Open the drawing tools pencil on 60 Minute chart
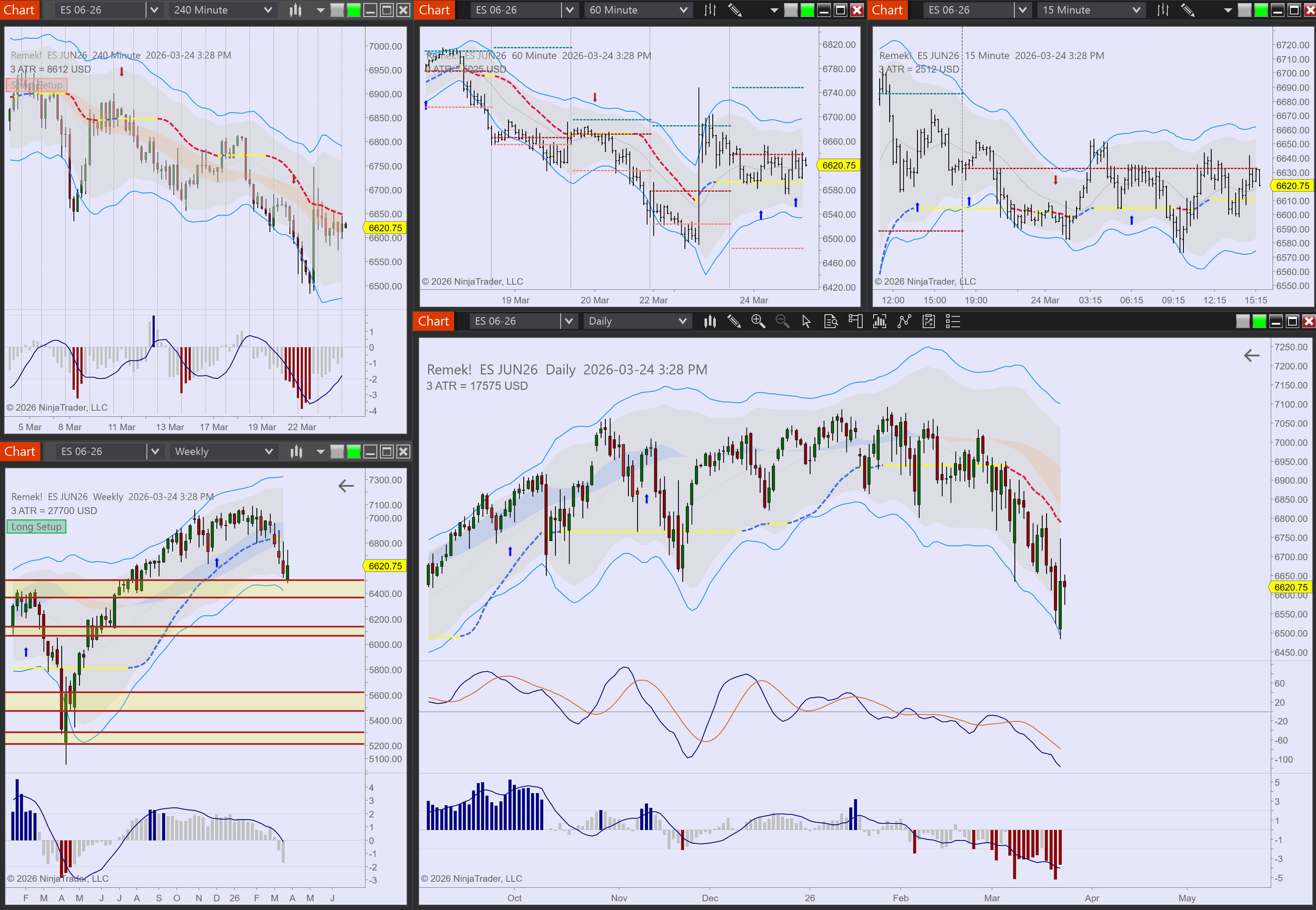 tap(734, 9)
